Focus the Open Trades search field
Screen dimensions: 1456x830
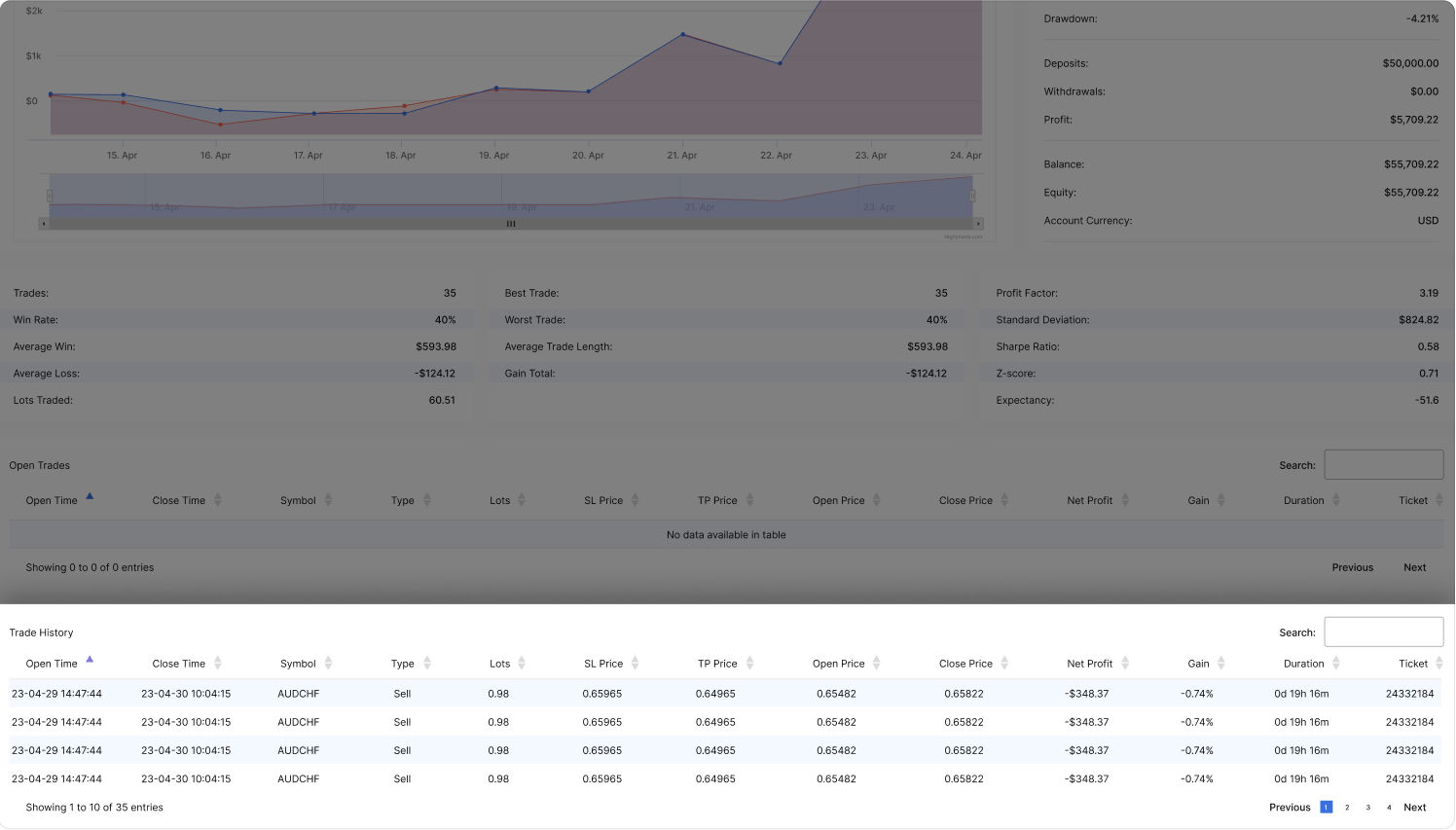[1383, 465]
